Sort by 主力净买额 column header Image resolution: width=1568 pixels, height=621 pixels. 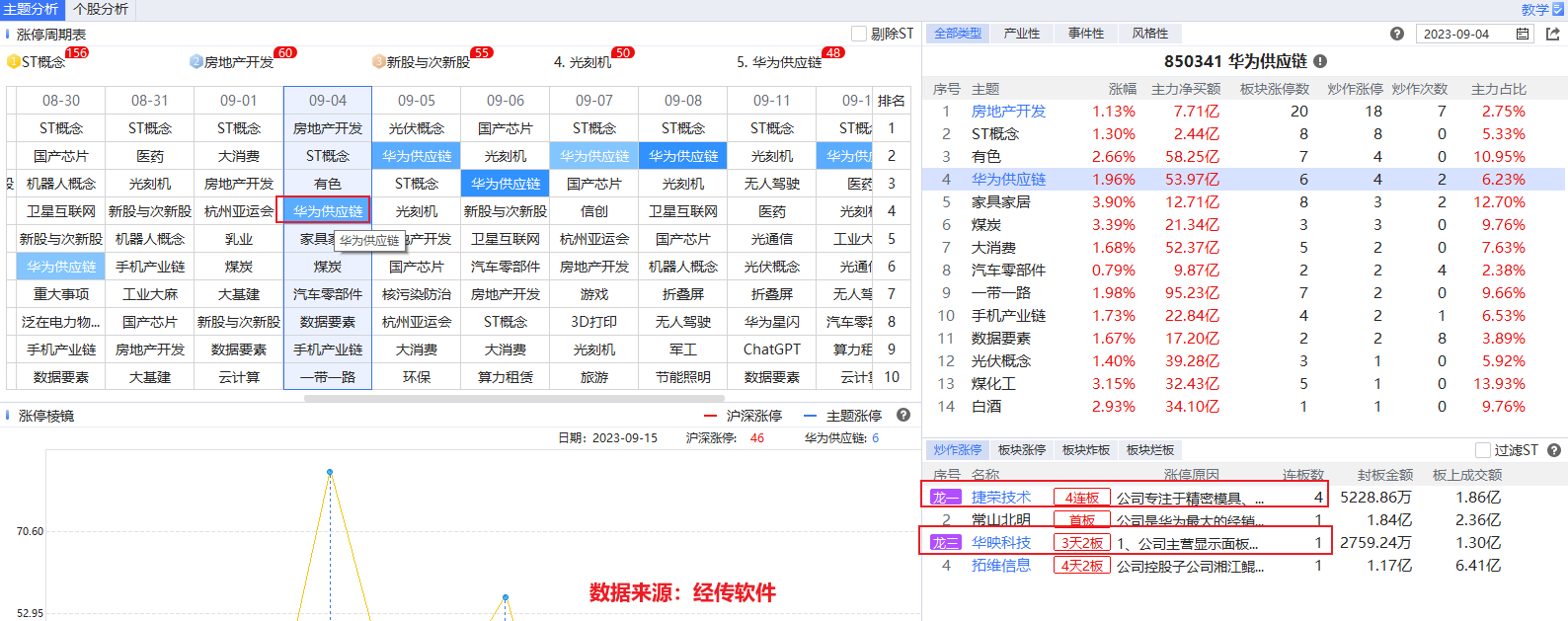point(1185,89)
